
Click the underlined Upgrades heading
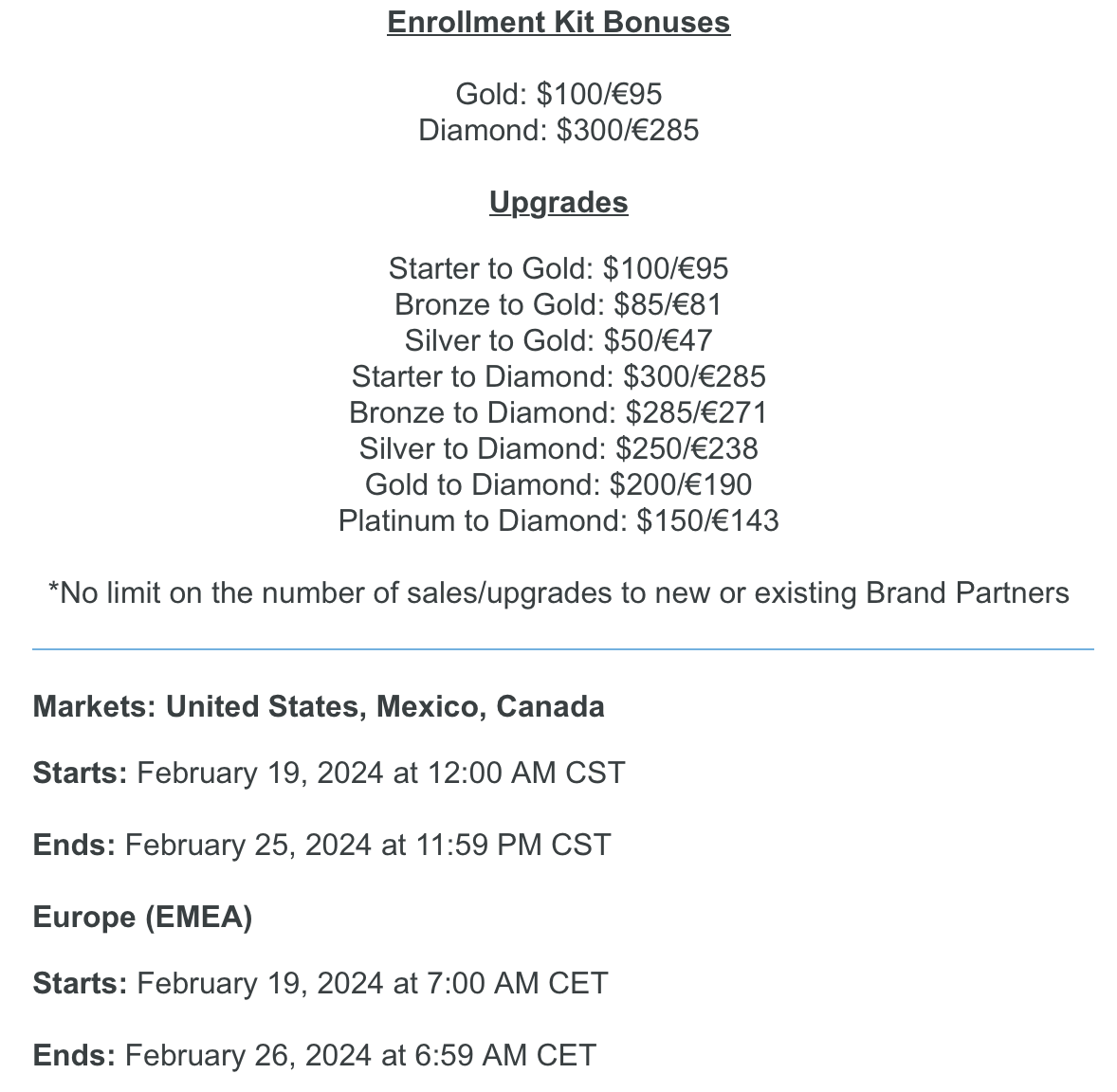558,202
